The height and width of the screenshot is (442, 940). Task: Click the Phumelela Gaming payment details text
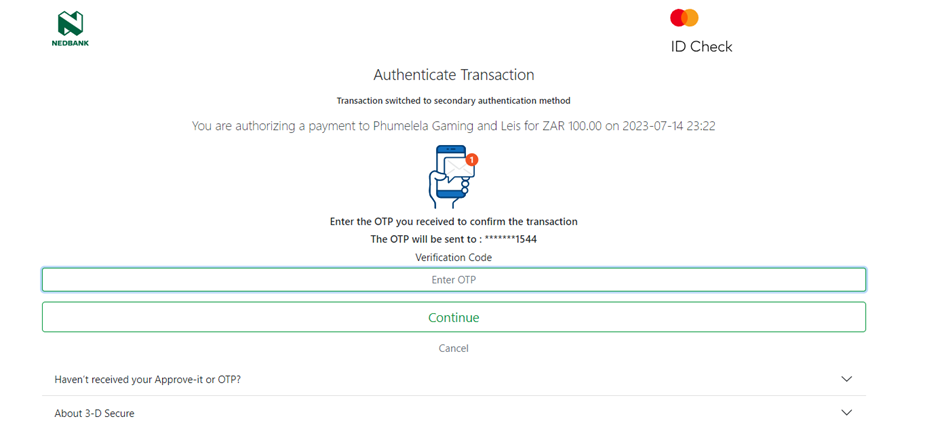[x=454, y=127]
